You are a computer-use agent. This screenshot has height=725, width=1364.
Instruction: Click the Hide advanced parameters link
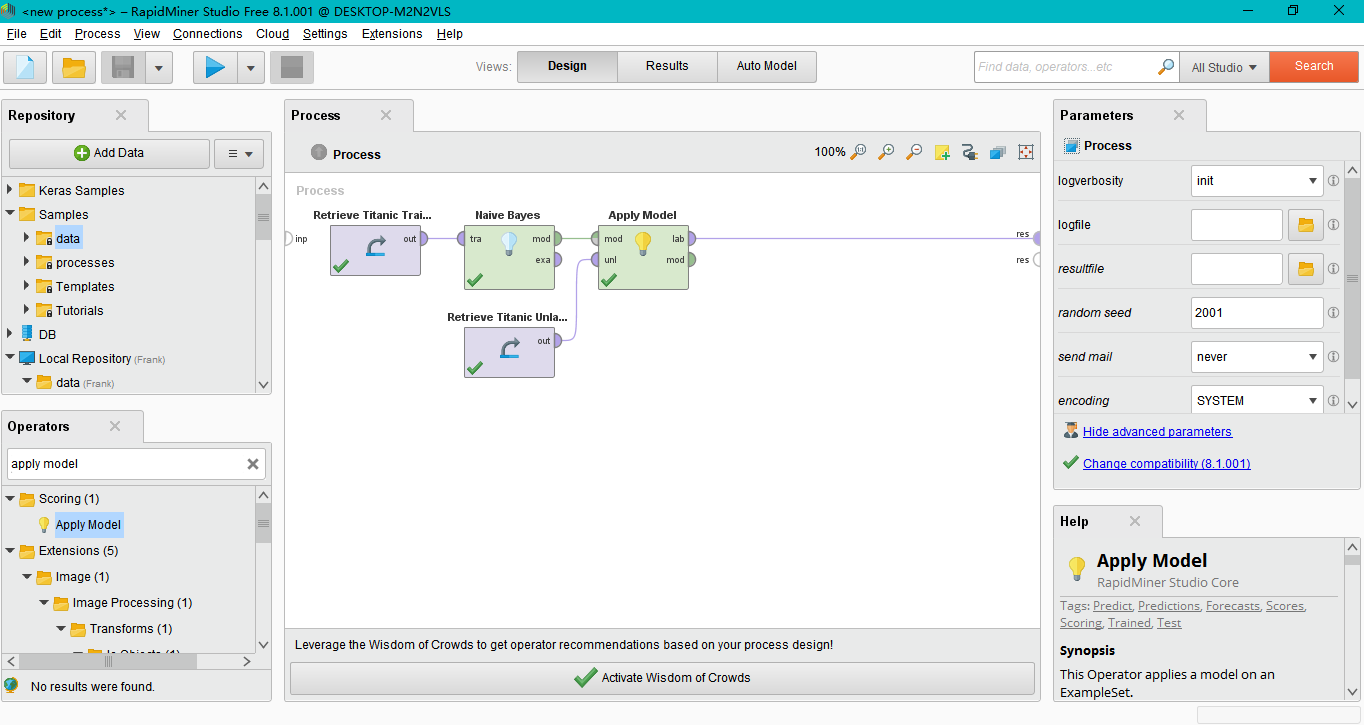click(1157, 432)
